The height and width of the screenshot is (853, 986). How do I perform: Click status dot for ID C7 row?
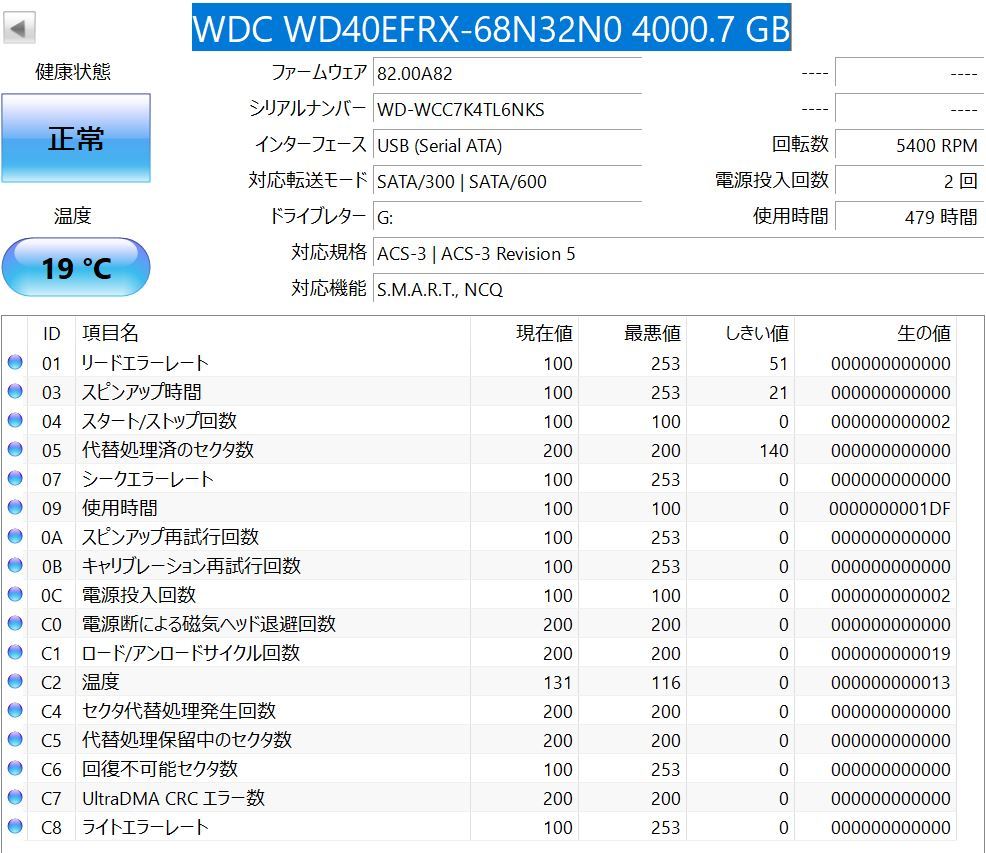pos(15,797)
